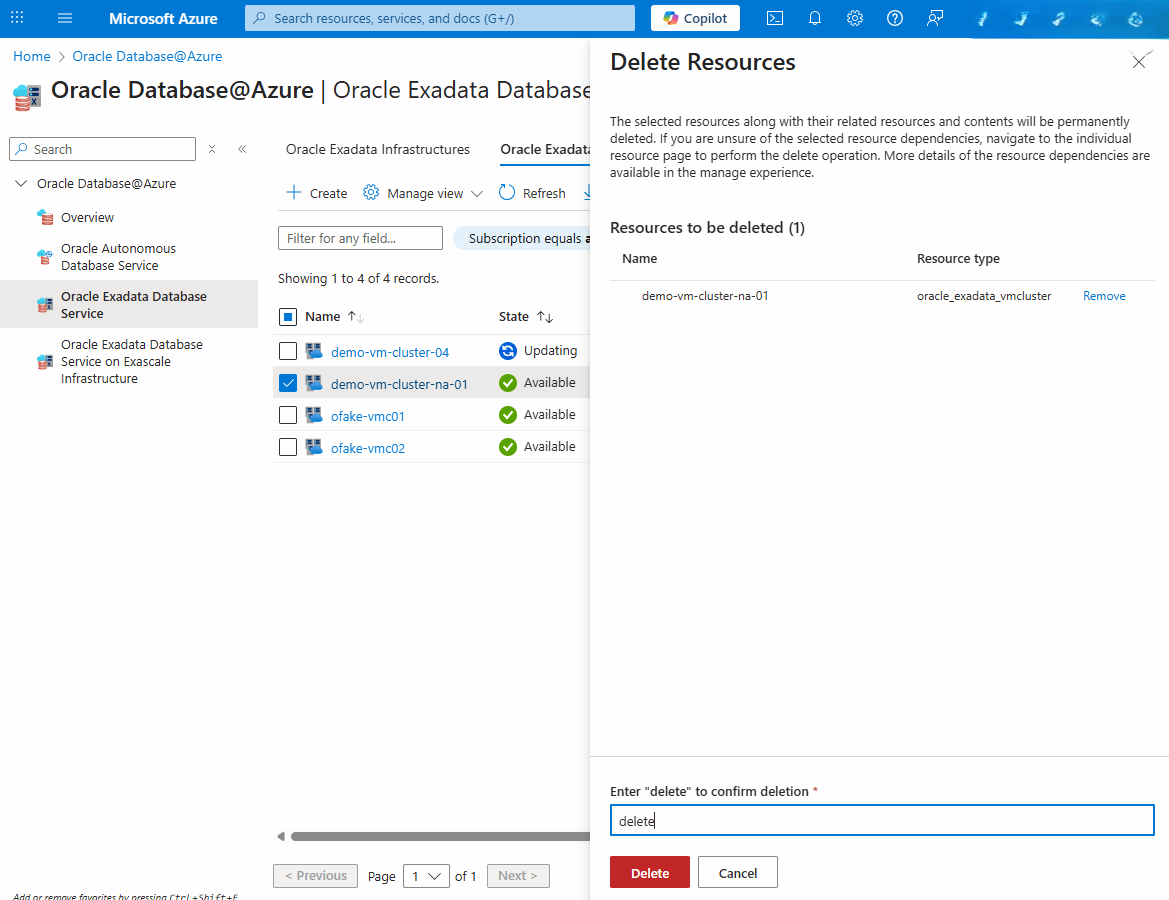The height and width of the screenshot is (900, 1169).
Task: Open Cloud Shell in the top bar
Action: tap(774, 17)
